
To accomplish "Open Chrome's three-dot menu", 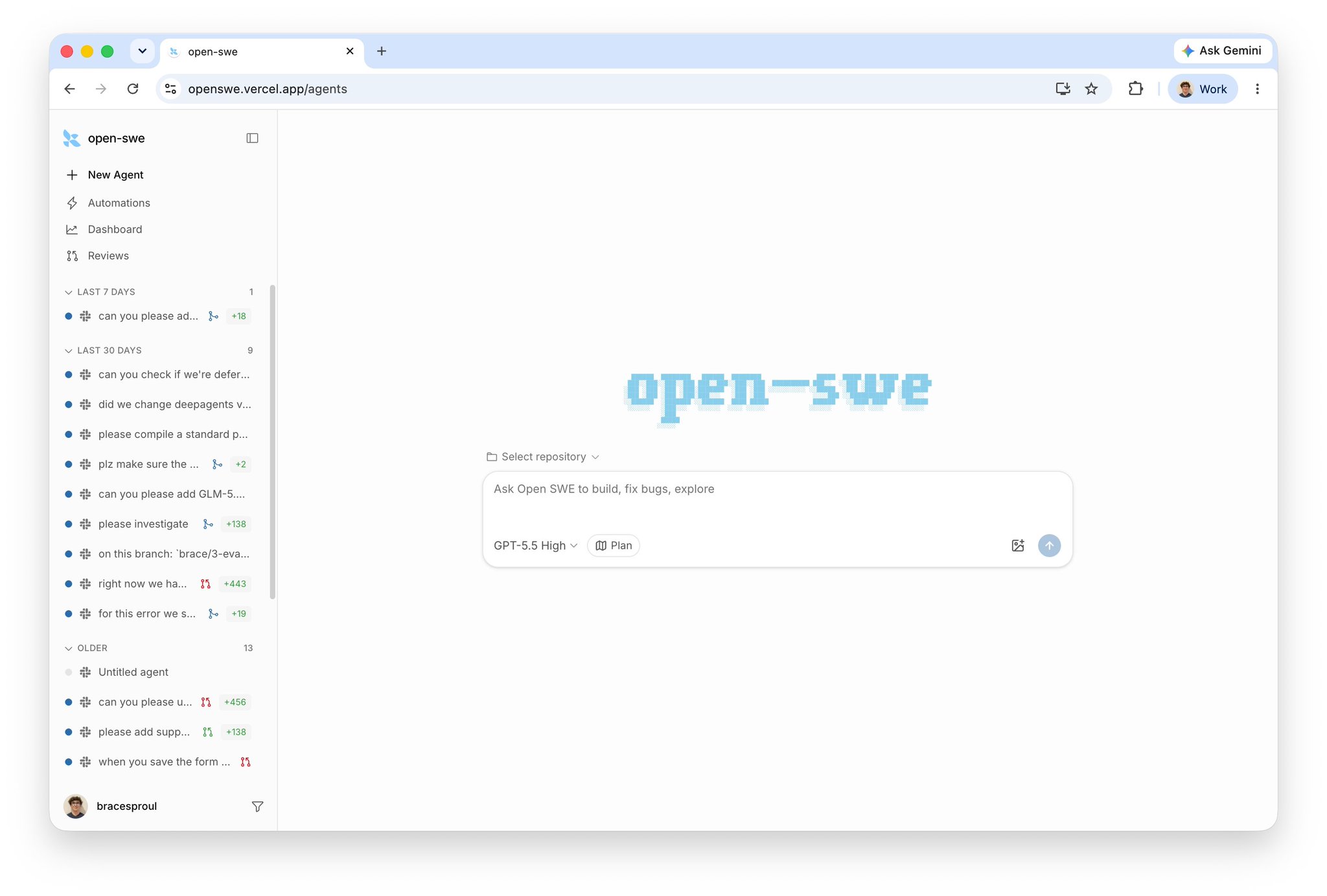I will click(1257, 89).
